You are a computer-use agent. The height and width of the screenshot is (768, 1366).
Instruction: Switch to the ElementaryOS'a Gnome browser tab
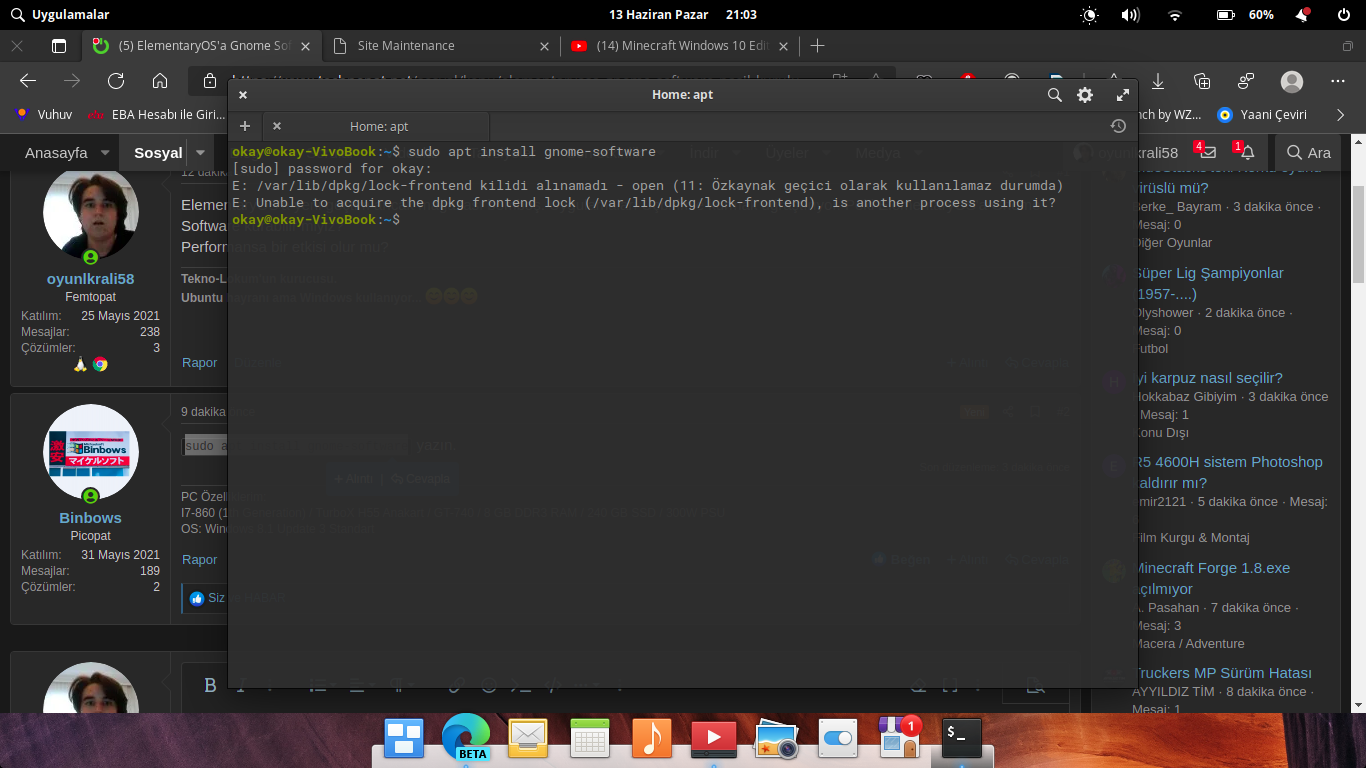(203, 45)
